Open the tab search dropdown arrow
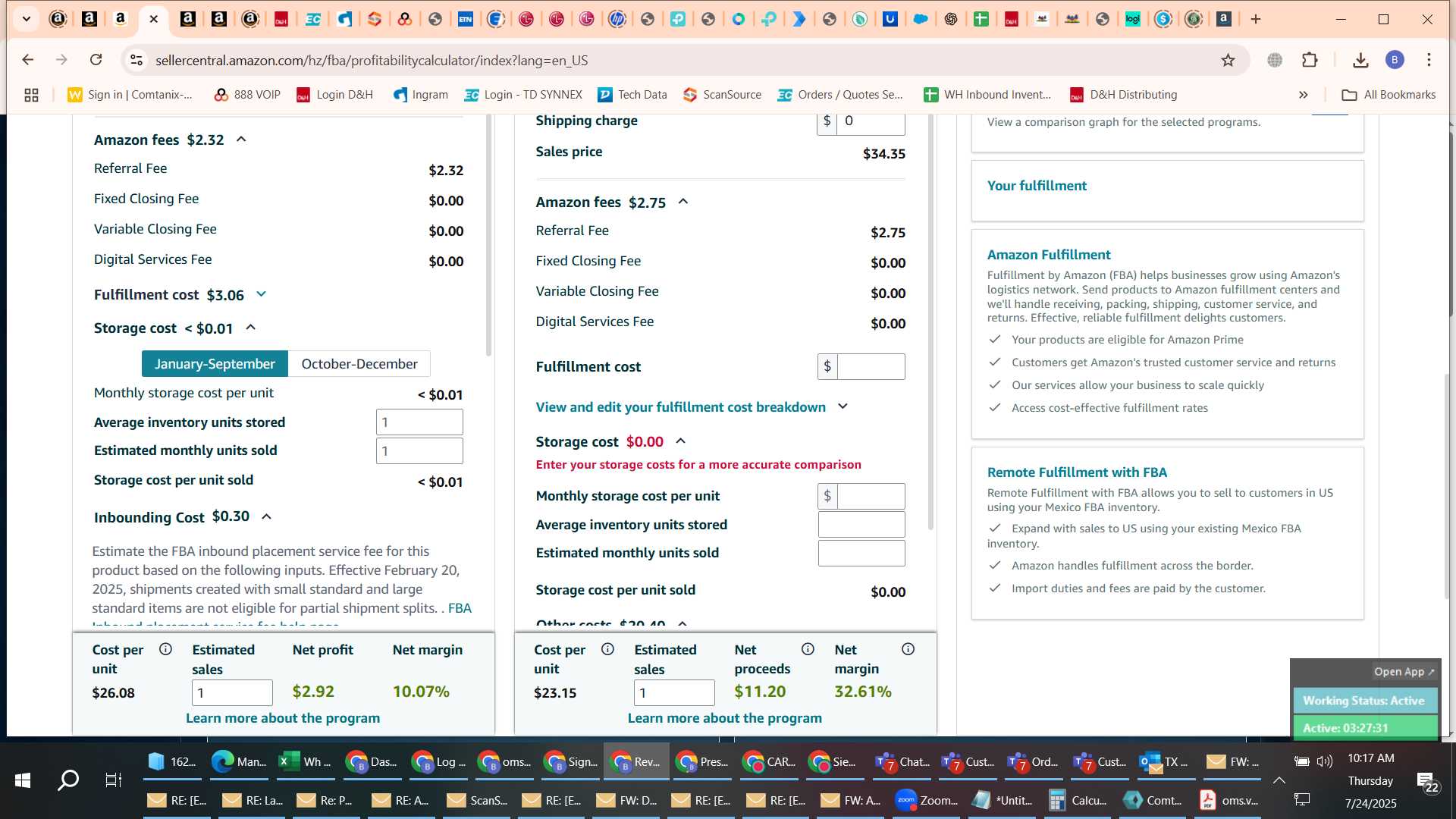This screenshot has height=819, width=1456. pos(27,19)
